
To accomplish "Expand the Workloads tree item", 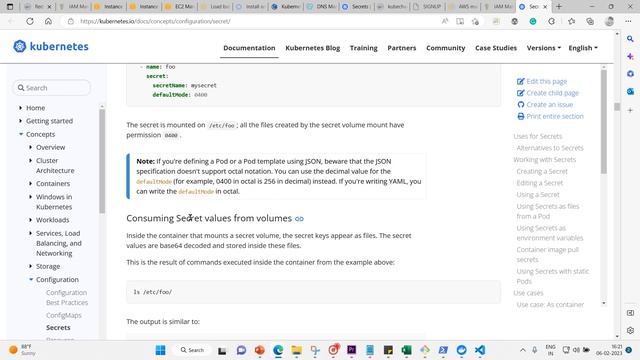I will tap(31, 220).
